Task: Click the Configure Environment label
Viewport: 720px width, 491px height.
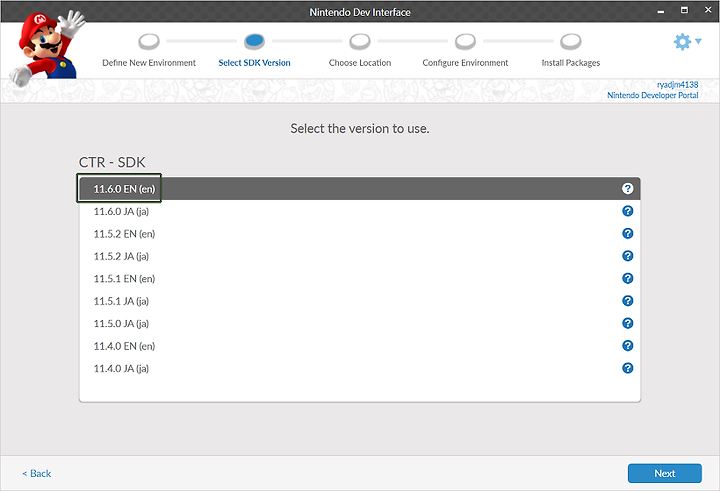Action: 465,63
